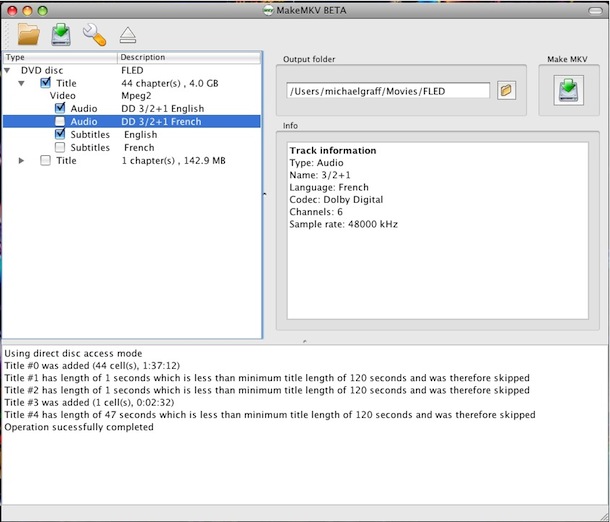The height and width of the screenshot is (522, 610).
Task: Click the Eject disc toolbar icon
Action: 127,36
